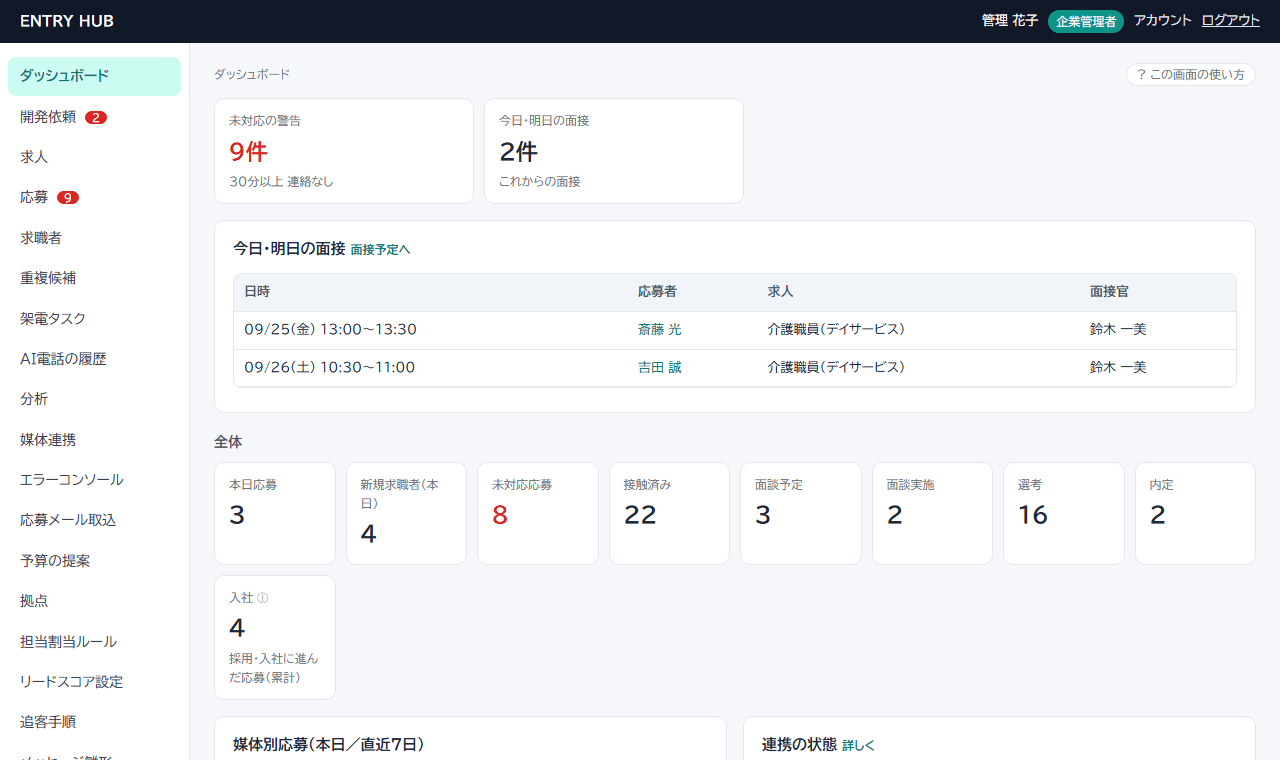Open the アカウント link in the header
This screenshot has width=1280, height=760.
click(1163, 20)
